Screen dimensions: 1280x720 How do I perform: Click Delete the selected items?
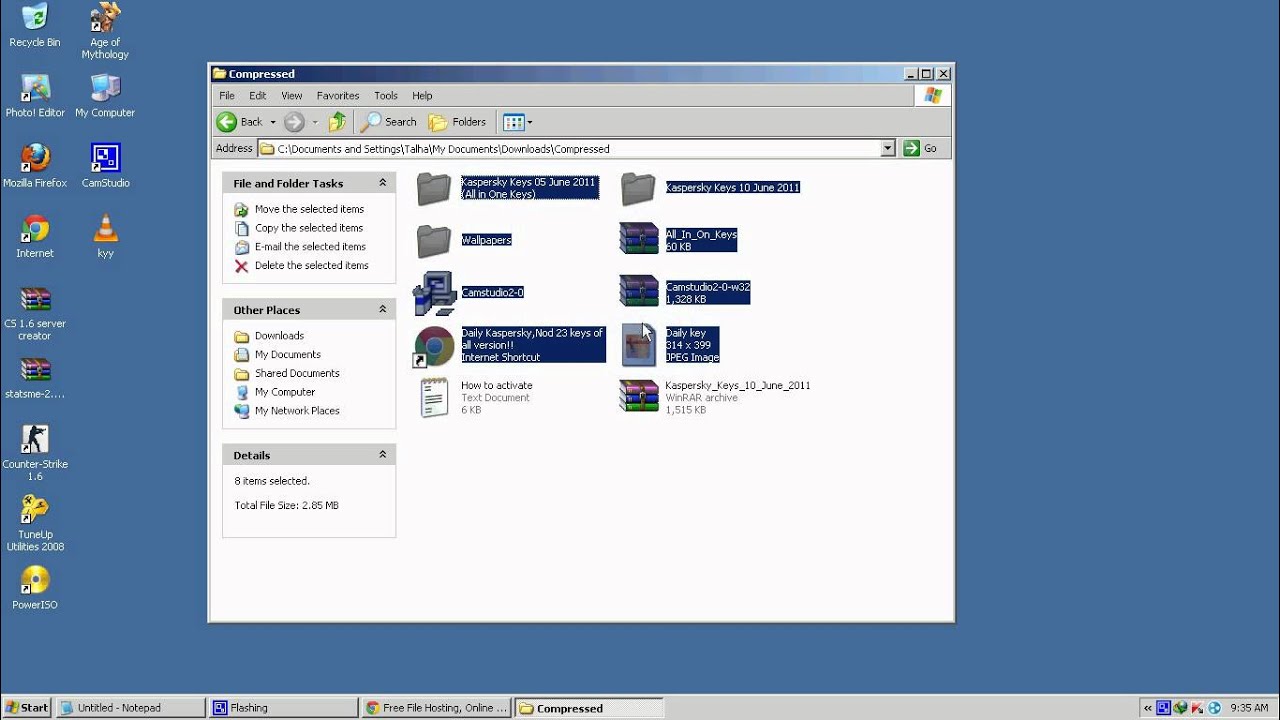[x=311, y=266]
